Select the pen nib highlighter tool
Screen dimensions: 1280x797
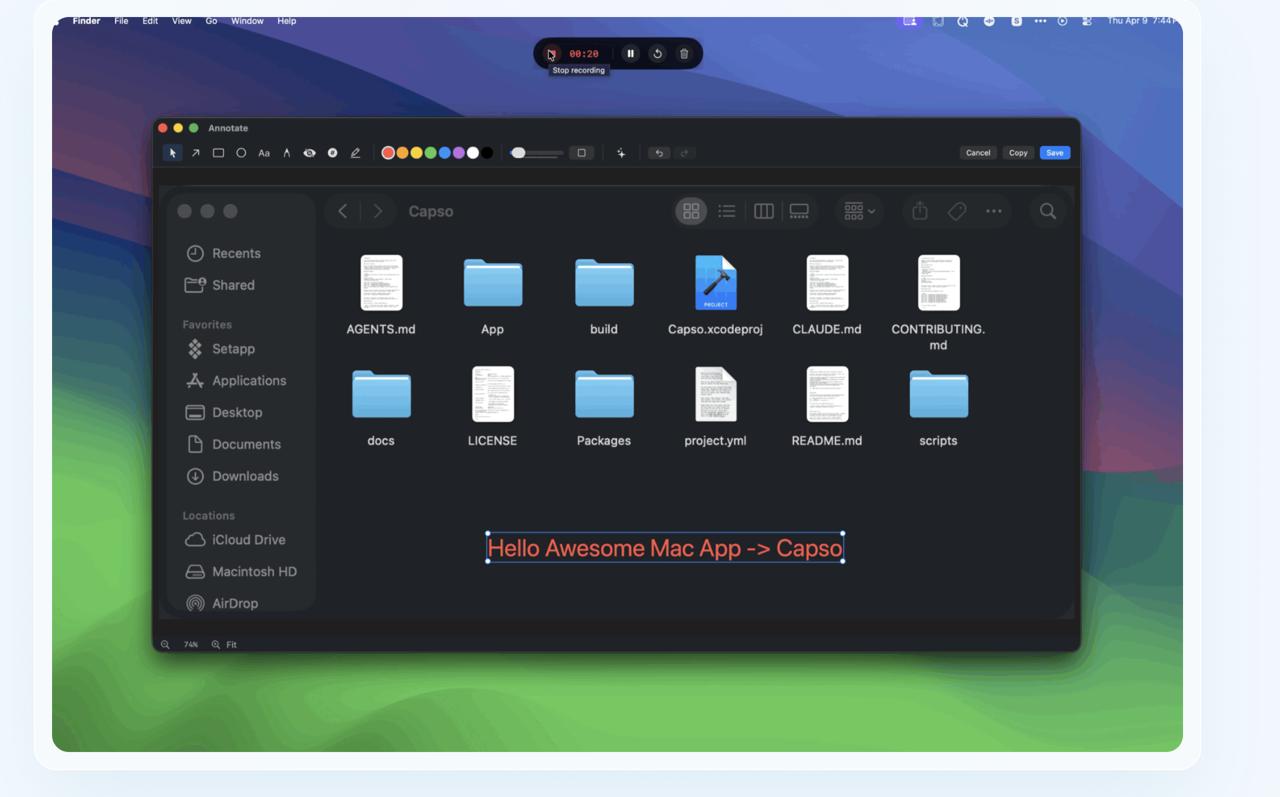tap(287, 153)
